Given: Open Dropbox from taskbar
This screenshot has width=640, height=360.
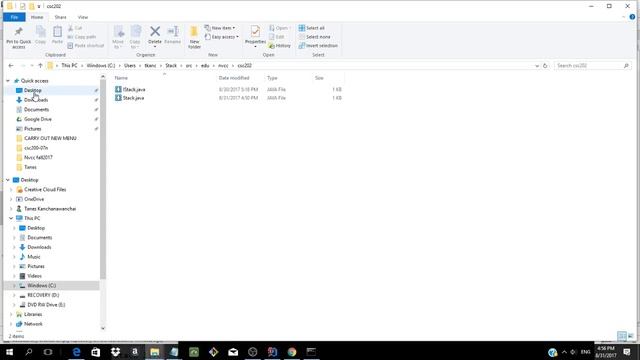Looking at the screenshot, I should pos(115,352).
